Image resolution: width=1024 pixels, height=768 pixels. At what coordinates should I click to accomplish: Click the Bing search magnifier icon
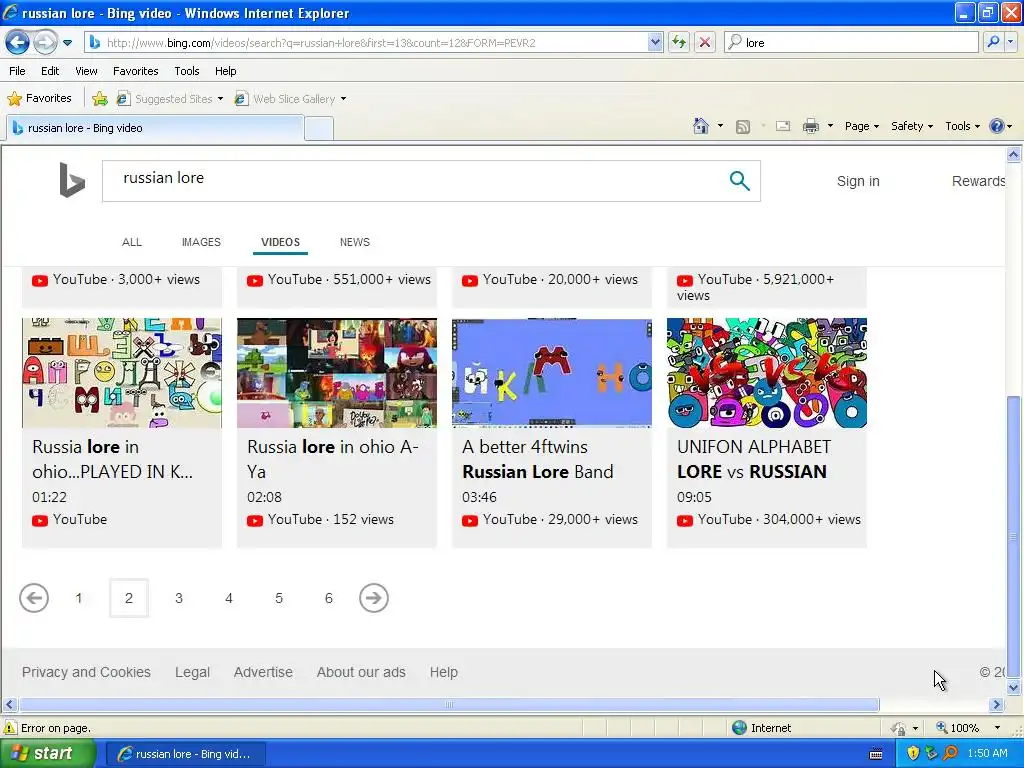tap(739, 180)
